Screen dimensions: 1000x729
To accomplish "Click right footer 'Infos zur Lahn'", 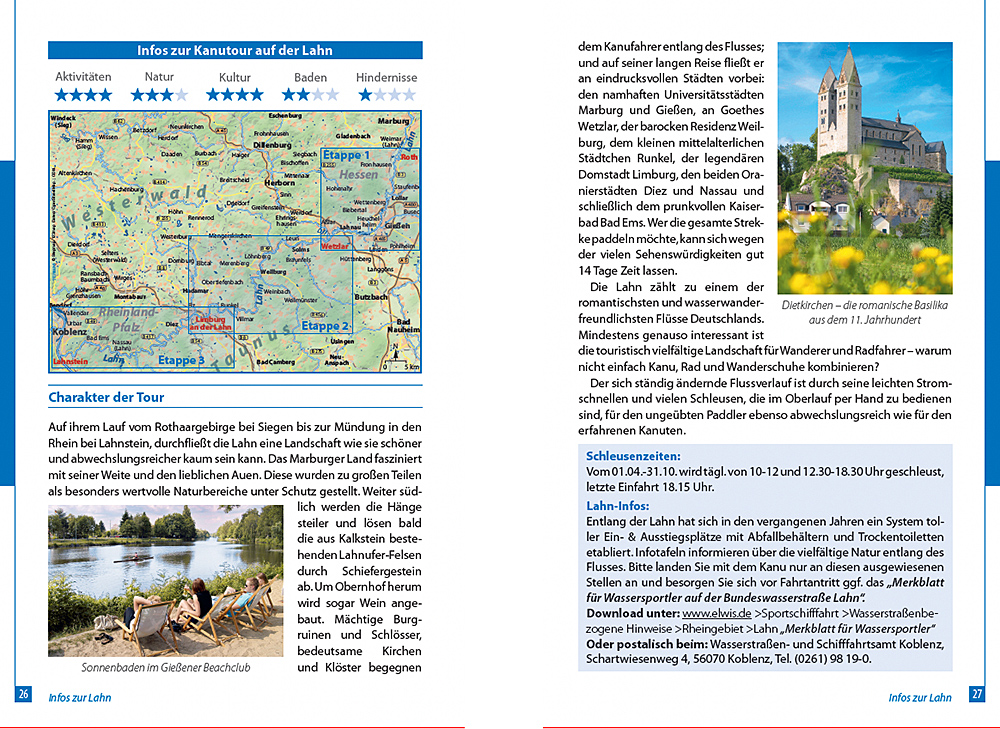I will 920,698.
